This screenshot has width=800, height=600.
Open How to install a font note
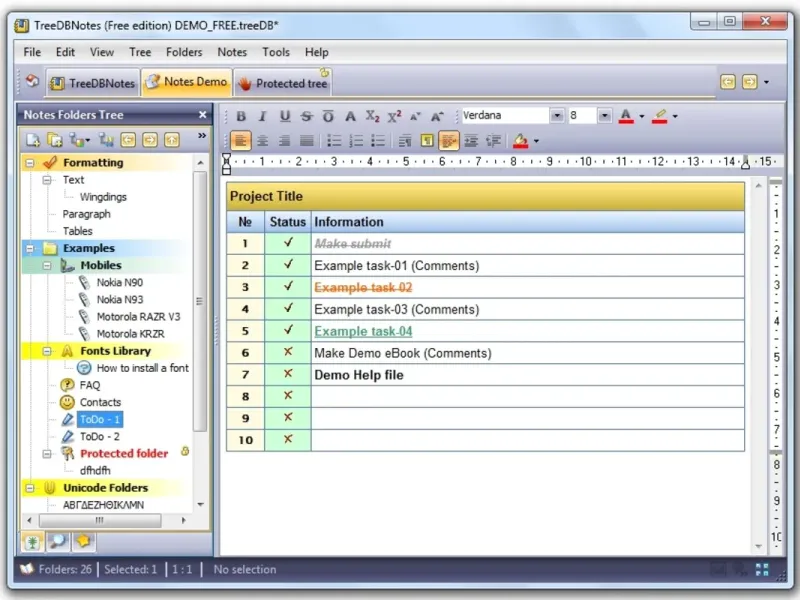[142, 368]
